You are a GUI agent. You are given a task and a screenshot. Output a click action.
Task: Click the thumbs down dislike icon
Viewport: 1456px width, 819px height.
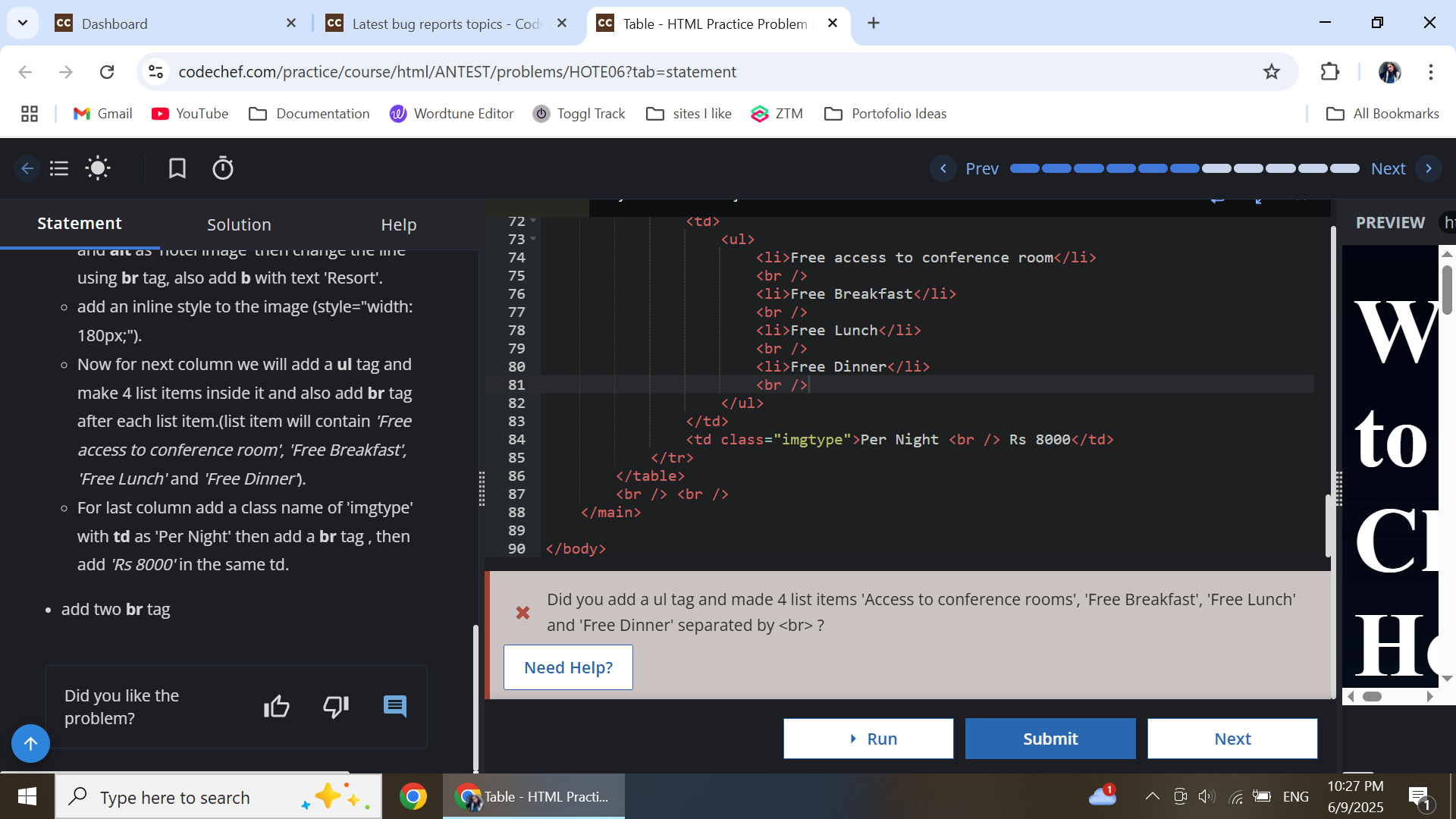coord(335,707)
